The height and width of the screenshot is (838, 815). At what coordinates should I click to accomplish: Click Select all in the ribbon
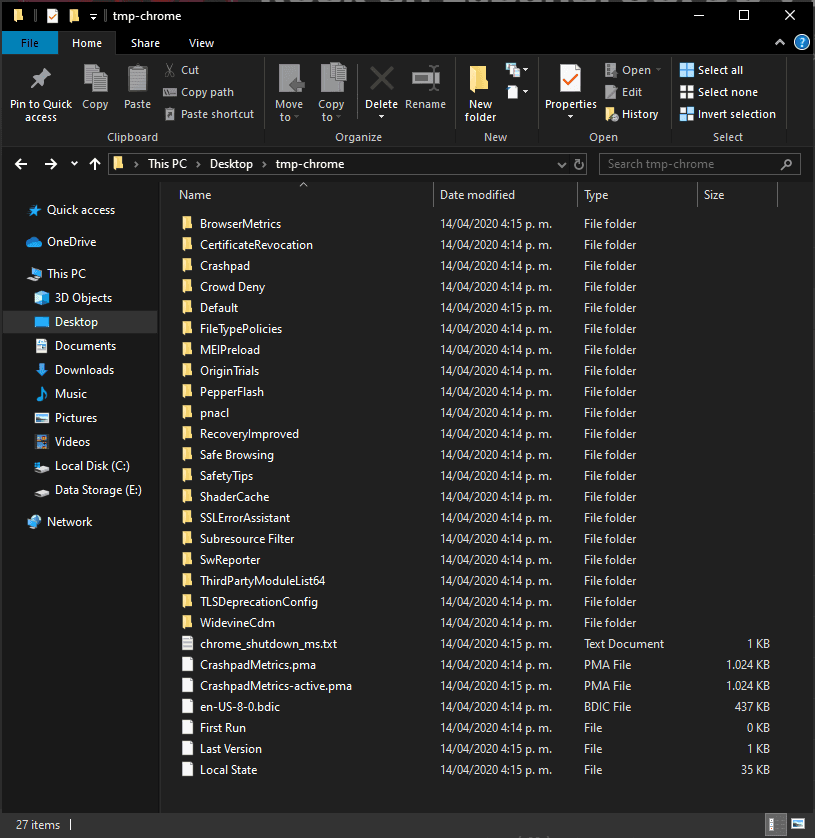(x=711, y=70)
